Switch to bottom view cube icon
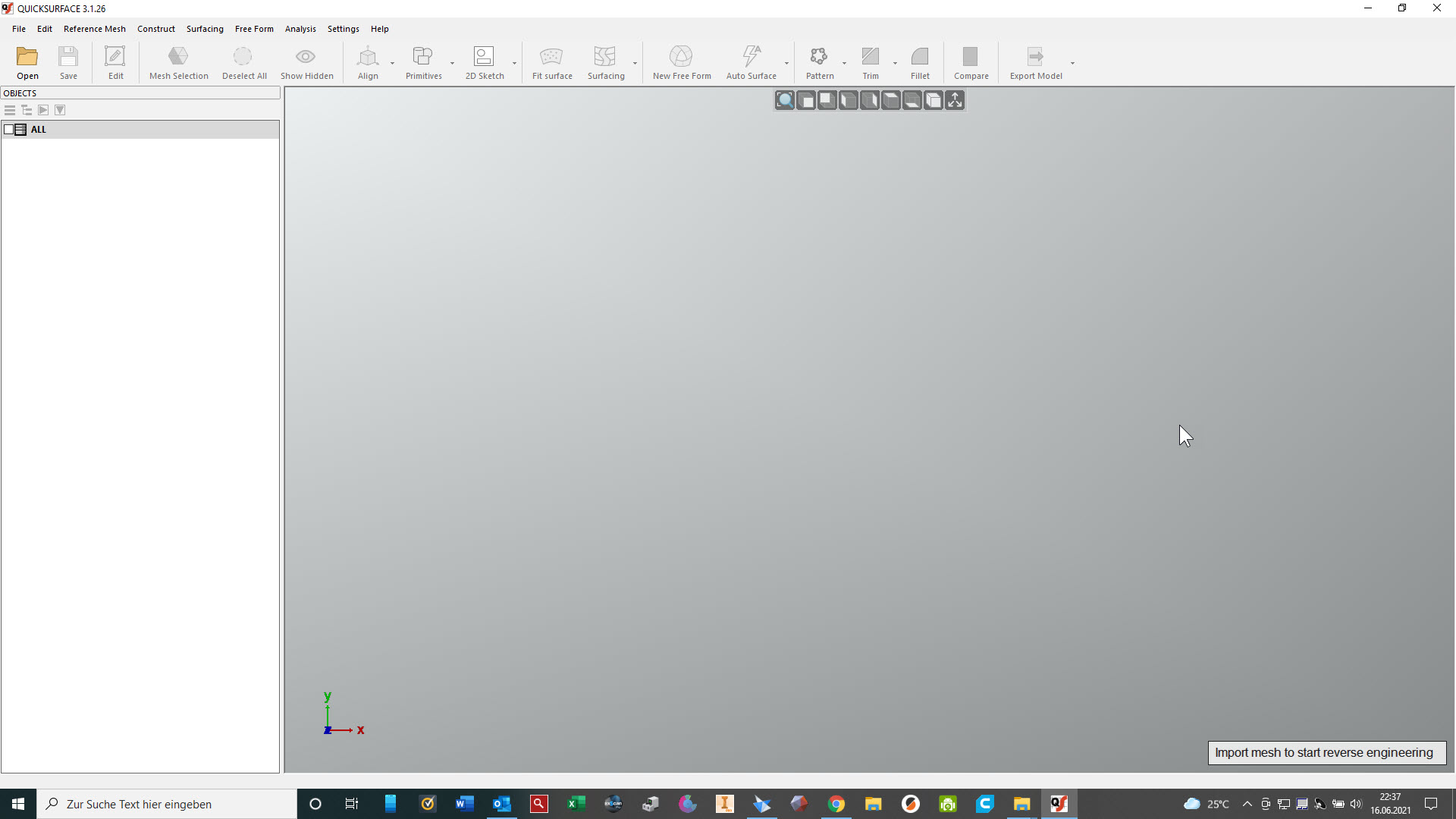The height and width of the screenshot is (819, 1456). [912, 100]
